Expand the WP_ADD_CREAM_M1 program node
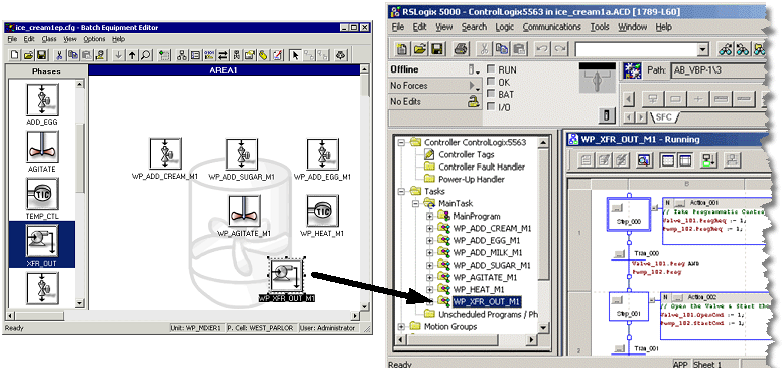This screenshot has width=782, height=368. tap(429, 228)
